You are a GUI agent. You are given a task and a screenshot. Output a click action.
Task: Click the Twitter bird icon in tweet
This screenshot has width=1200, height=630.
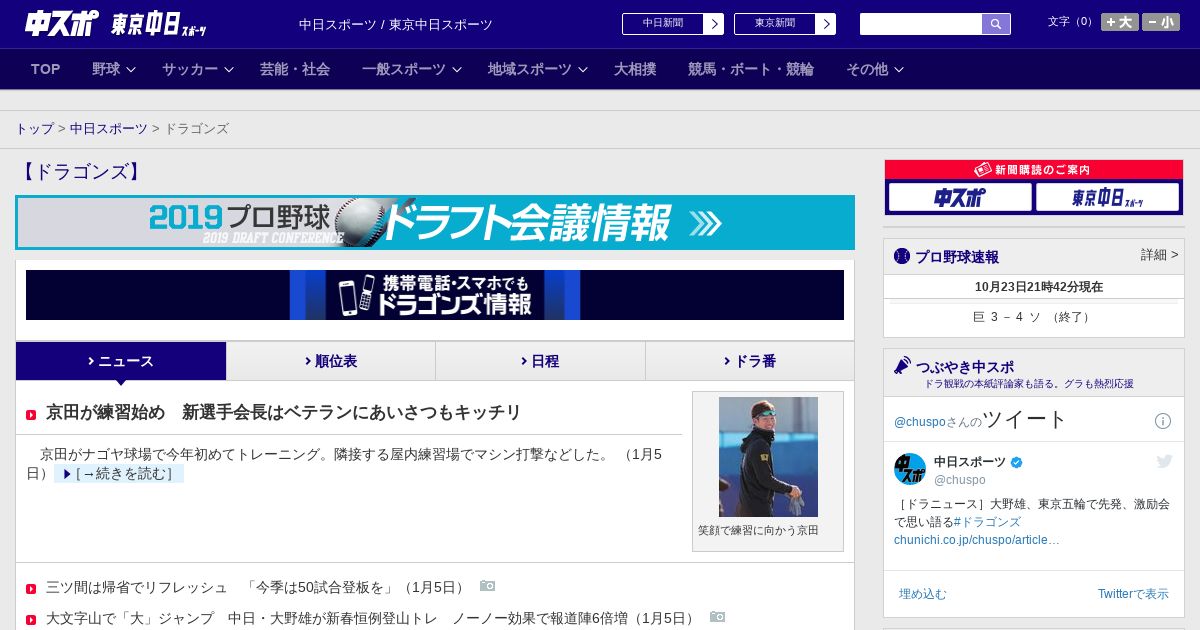tap(1164, 461)
